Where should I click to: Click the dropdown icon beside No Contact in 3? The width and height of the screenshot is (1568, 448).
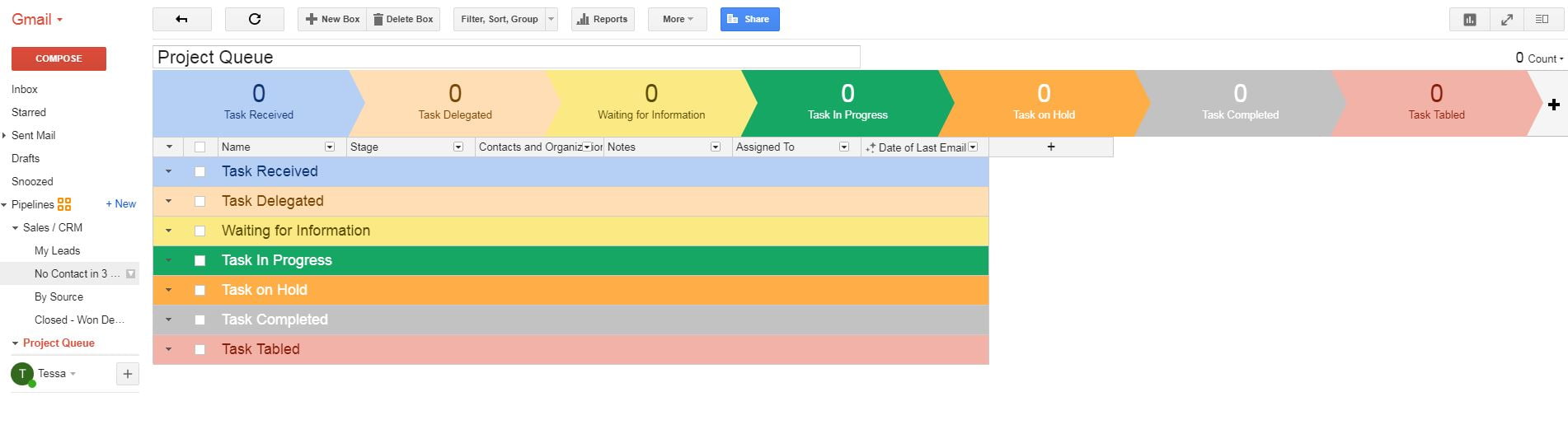(x=130, y=273)
